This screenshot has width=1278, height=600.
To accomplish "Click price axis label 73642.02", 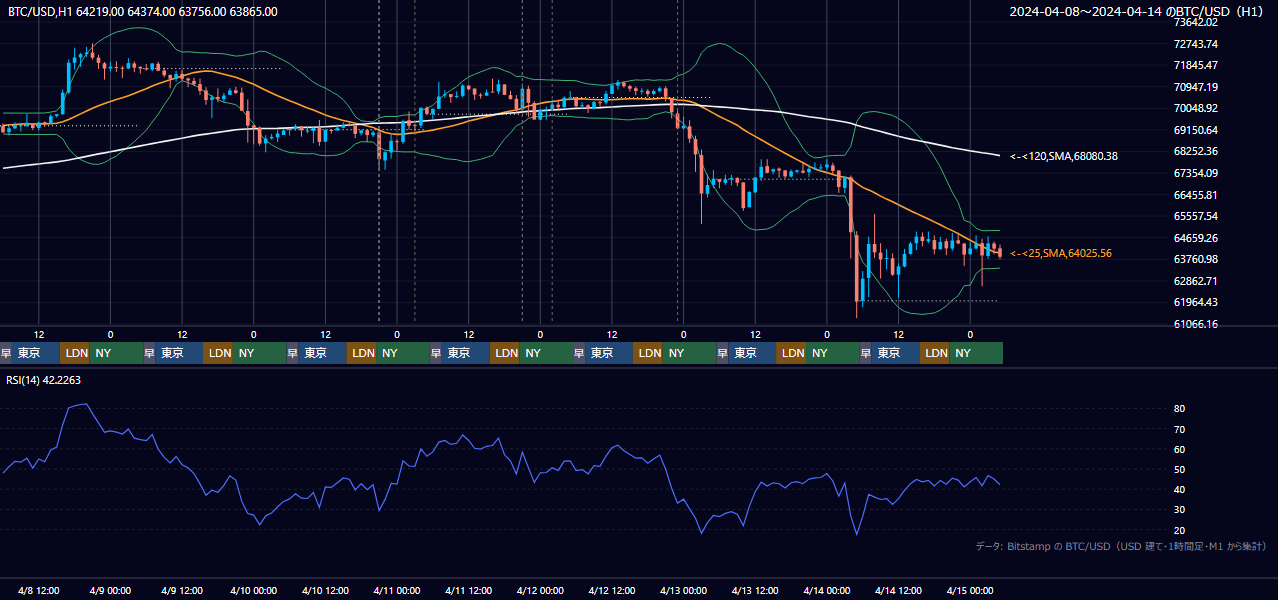I will (1195, 22).
